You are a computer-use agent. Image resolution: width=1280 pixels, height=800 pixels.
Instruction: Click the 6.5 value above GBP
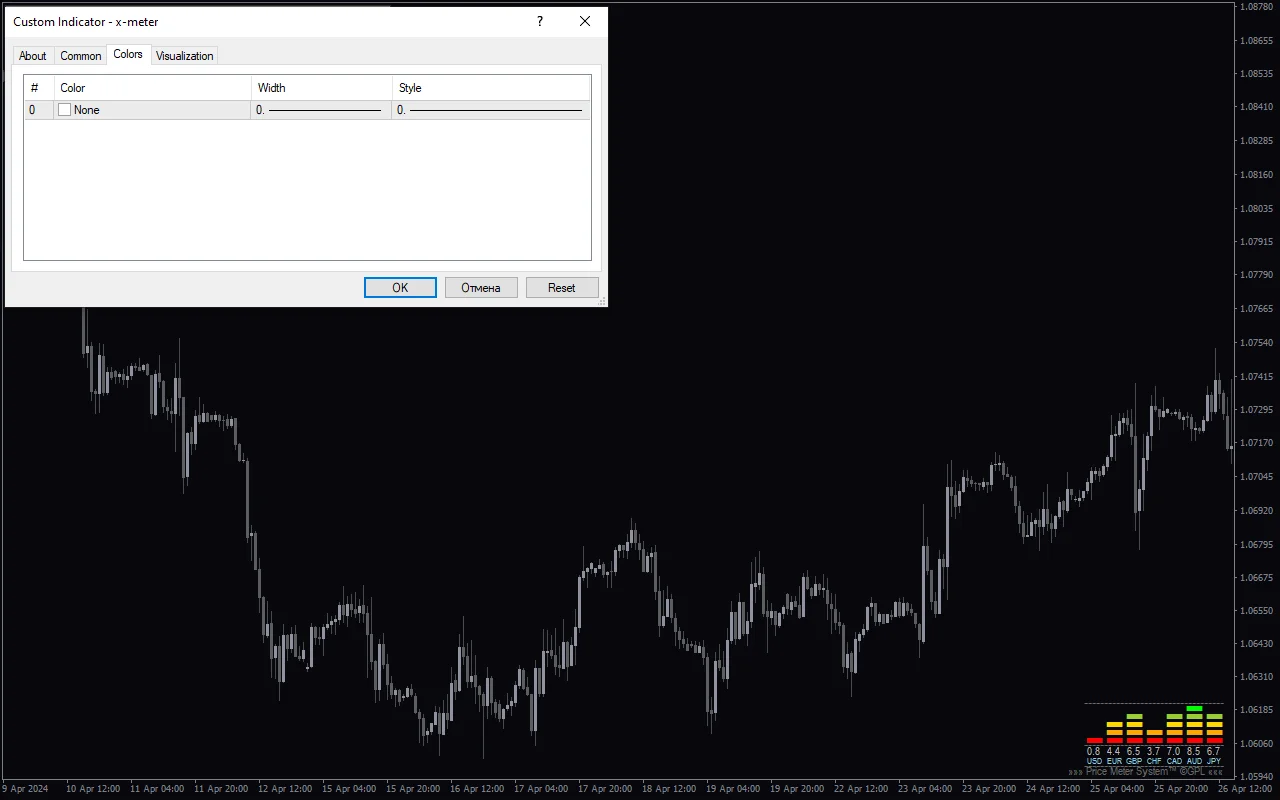click(x=1134, y=751)
